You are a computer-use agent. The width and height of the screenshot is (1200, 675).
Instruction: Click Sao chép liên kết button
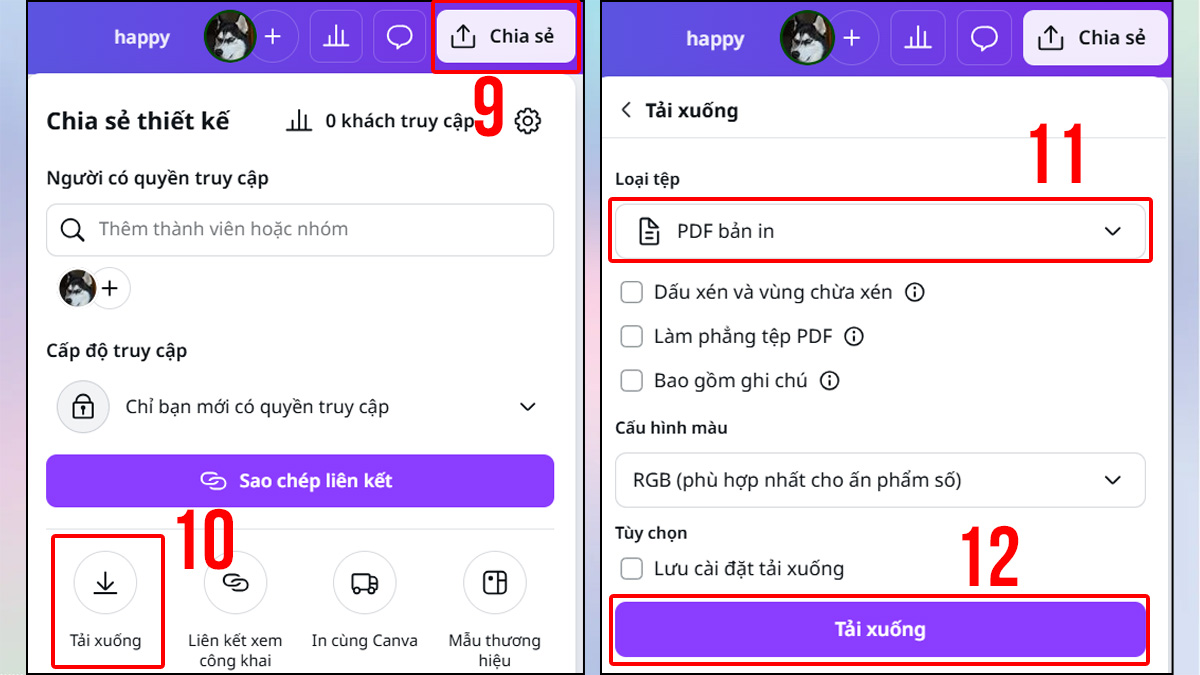[300, 481]
